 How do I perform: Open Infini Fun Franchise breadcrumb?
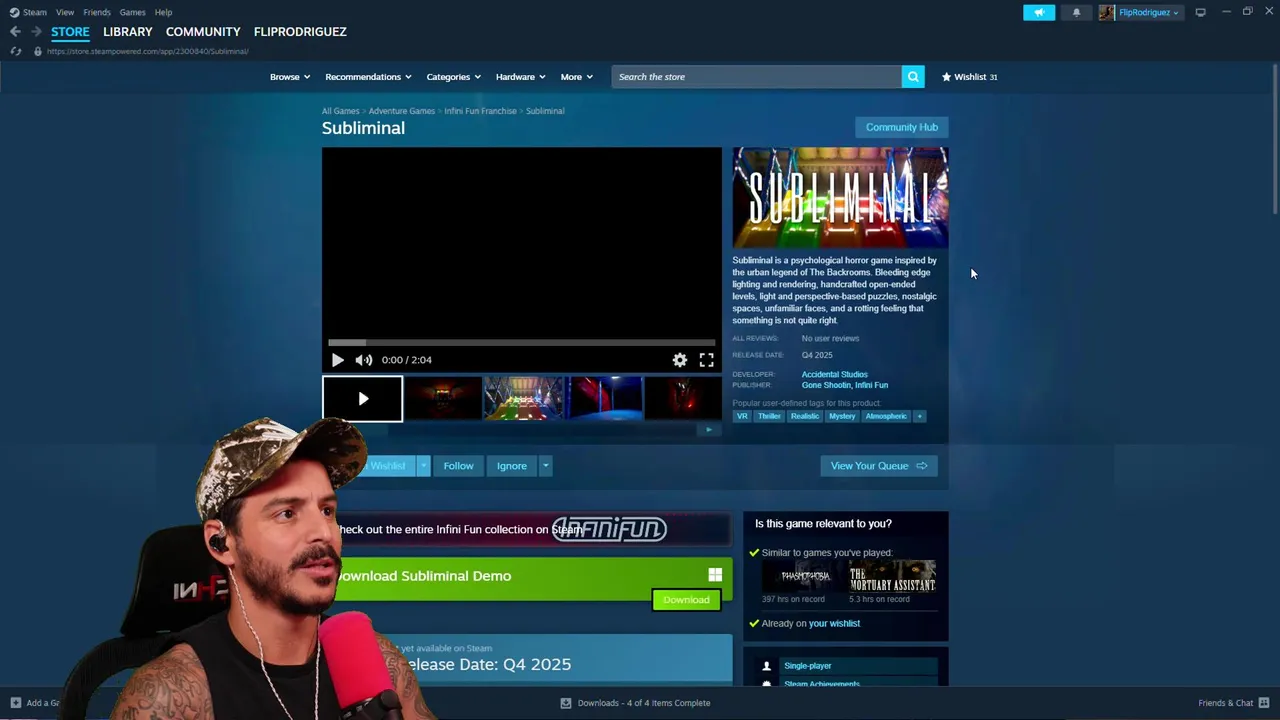click(480, 111)
